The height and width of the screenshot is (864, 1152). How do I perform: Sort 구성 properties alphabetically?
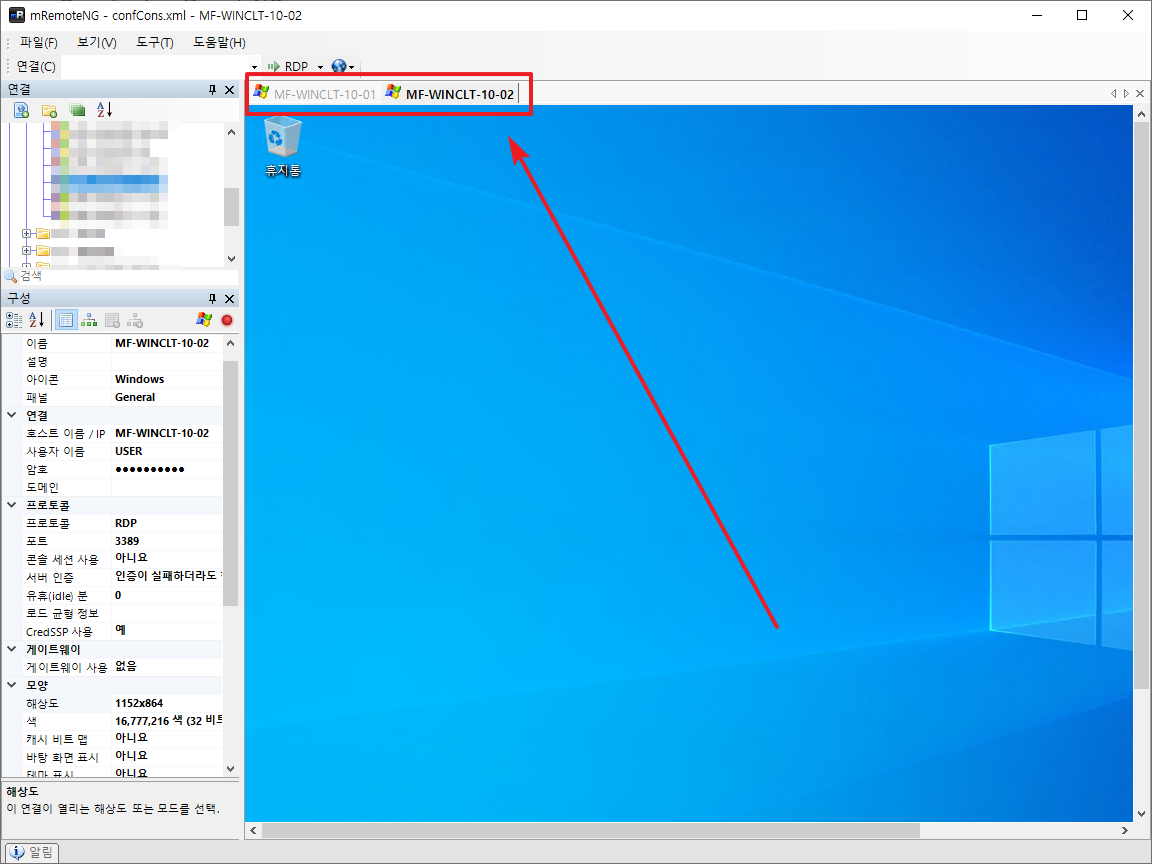click(36, 320)
